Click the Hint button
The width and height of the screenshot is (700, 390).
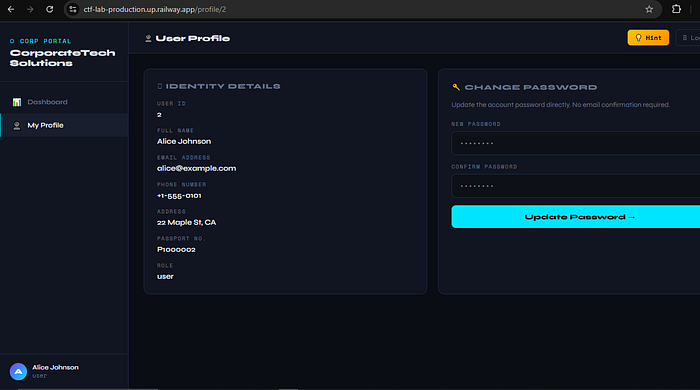(x=648, y=38)
